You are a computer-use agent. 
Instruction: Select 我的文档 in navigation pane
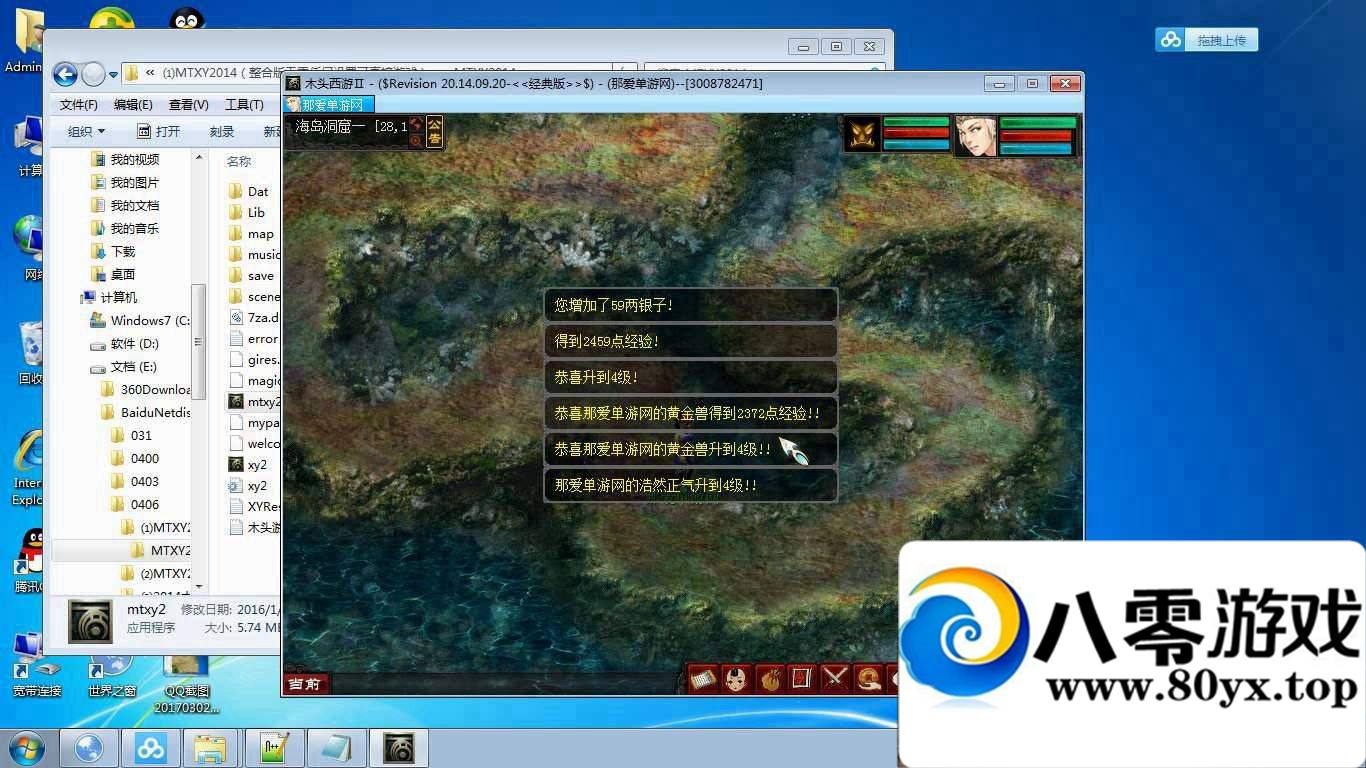(125, 205)
